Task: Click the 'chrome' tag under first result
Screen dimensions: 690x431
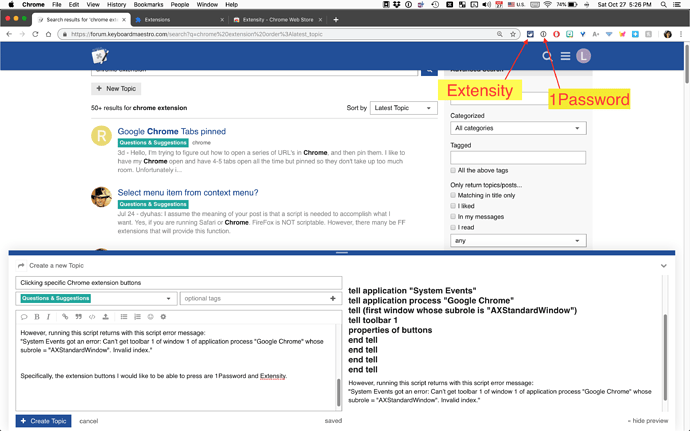Action: [x=201, y=143]
